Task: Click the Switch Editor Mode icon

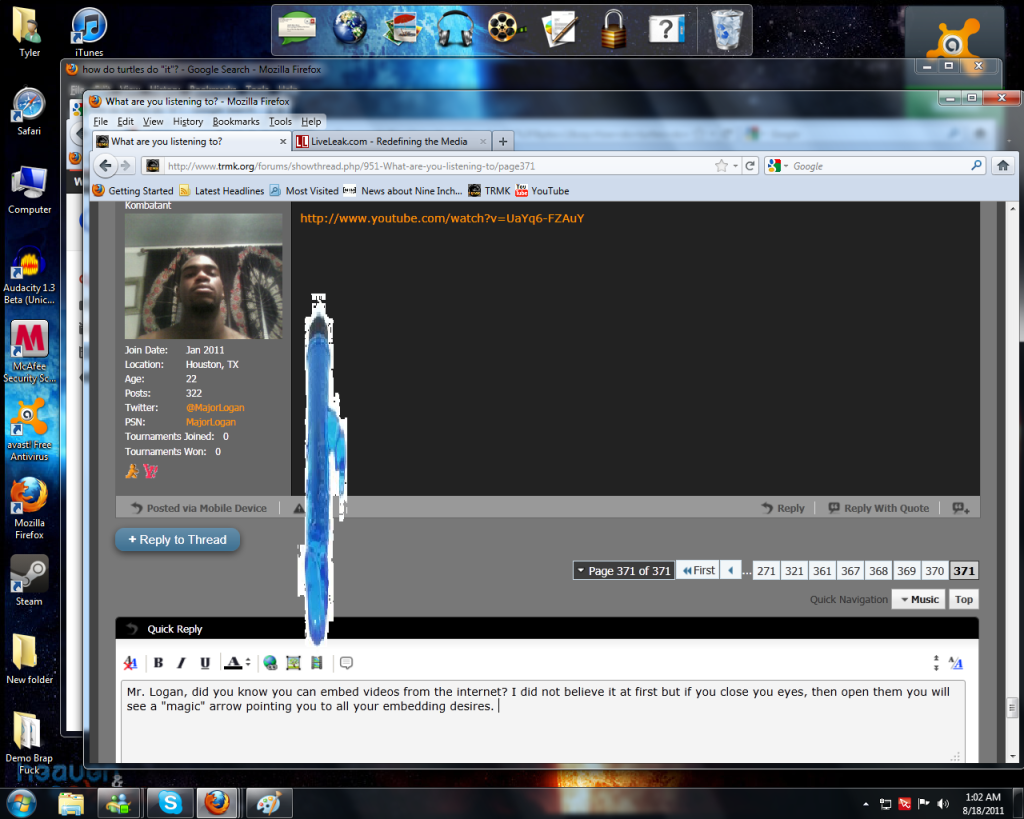Action: click(x=955, y=663)
